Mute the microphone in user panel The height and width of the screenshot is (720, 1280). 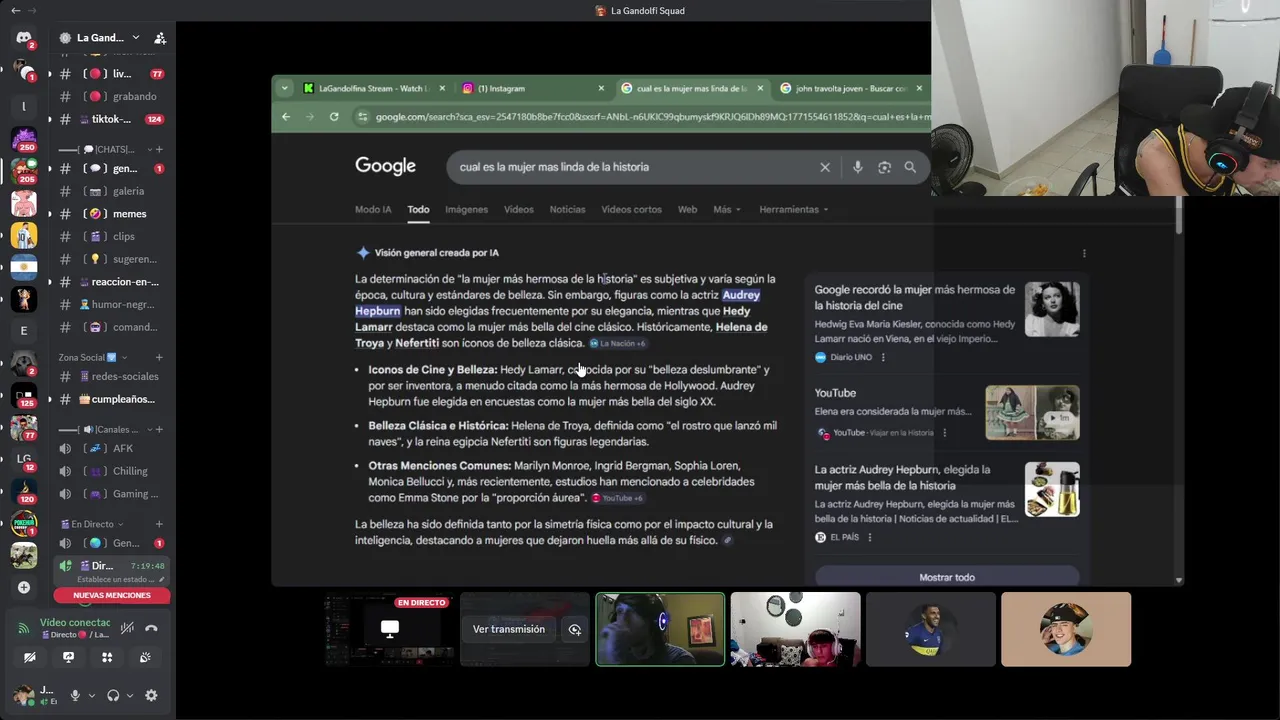click(x=75, y=695)
